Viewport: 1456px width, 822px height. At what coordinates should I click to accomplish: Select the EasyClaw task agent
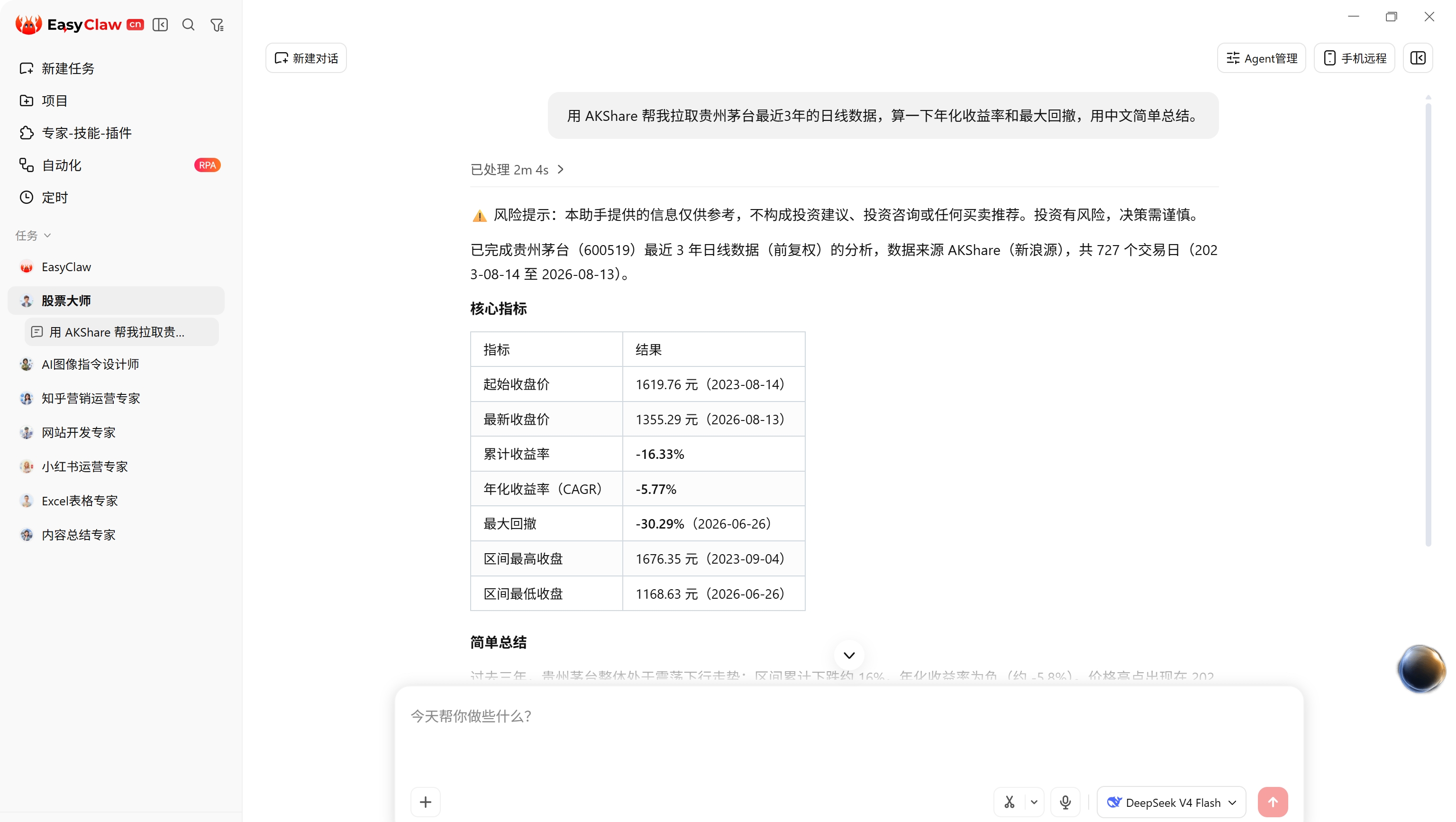(116, 267)
